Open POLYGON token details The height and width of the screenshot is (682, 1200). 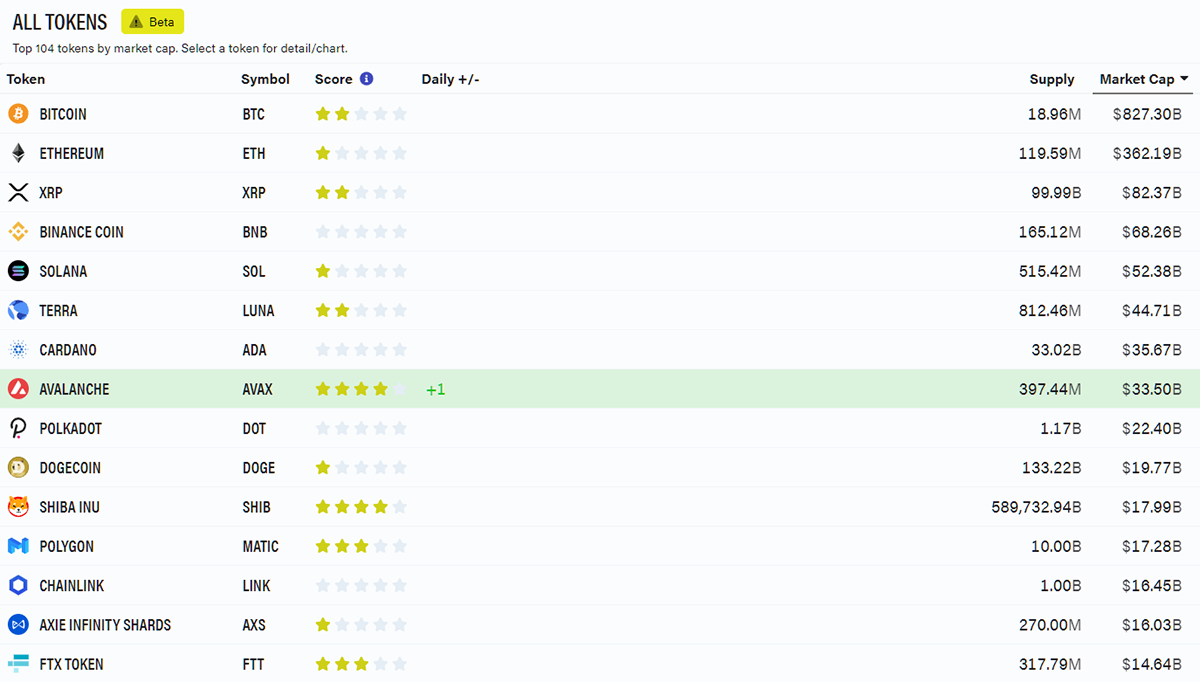click(x=67, y=547)
